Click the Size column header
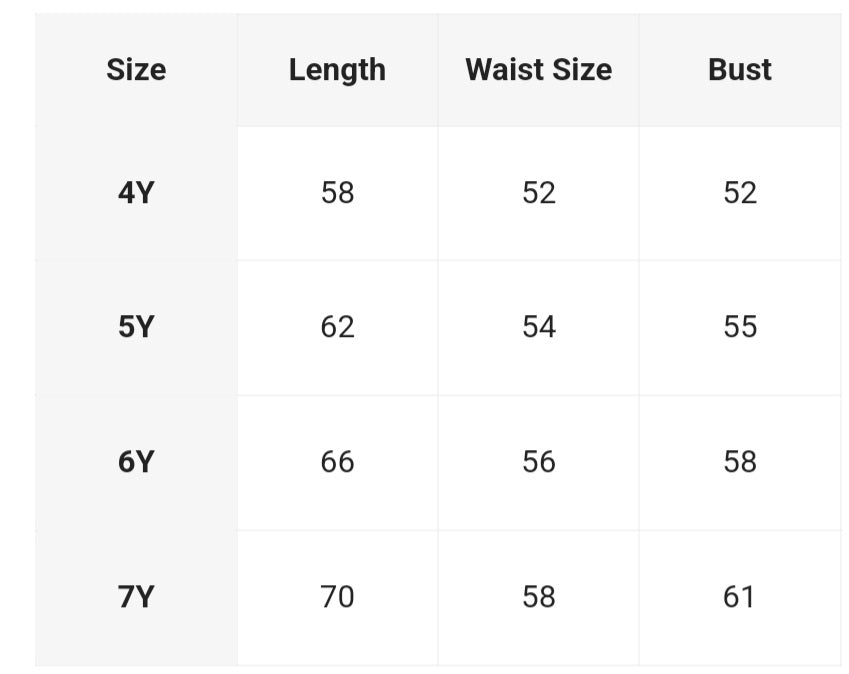The image size is (849, 674). tap(136, 70)
